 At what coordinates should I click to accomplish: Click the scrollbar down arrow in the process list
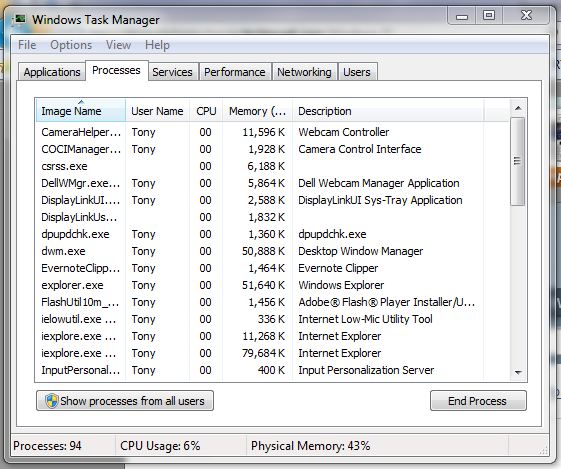point(518,373)
